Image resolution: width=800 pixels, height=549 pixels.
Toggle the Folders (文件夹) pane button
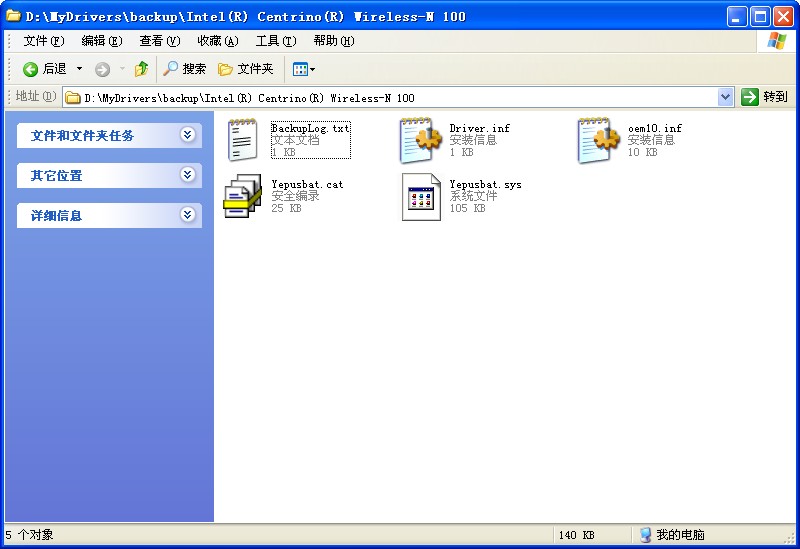(245, 69)
